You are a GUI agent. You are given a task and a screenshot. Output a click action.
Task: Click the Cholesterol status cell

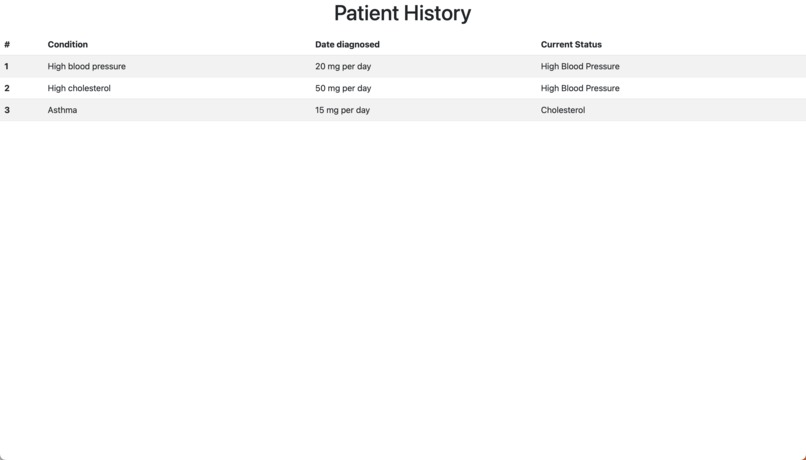point(563,110)
